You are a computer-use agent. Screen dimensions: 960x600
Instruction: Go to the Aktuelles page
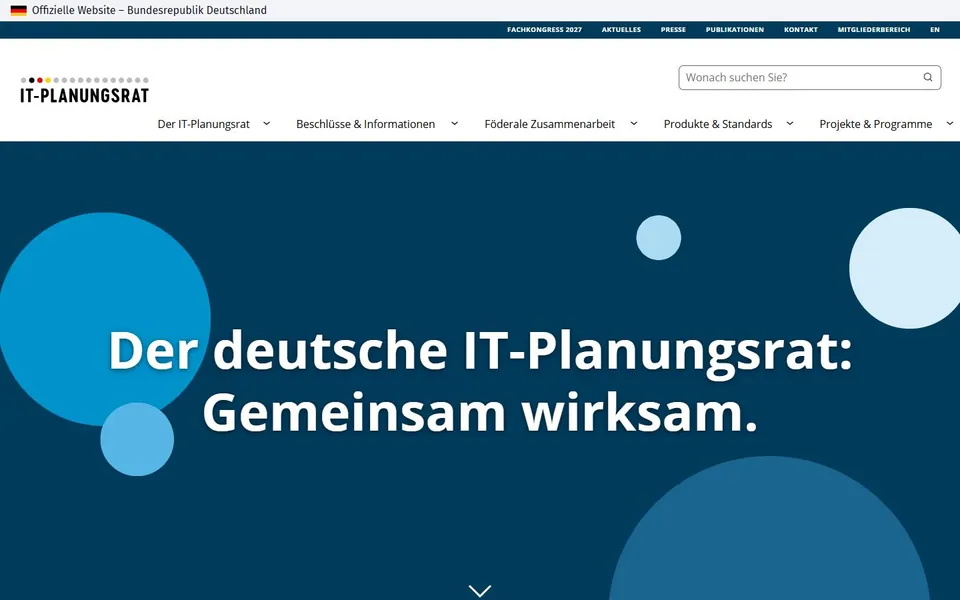621,29
